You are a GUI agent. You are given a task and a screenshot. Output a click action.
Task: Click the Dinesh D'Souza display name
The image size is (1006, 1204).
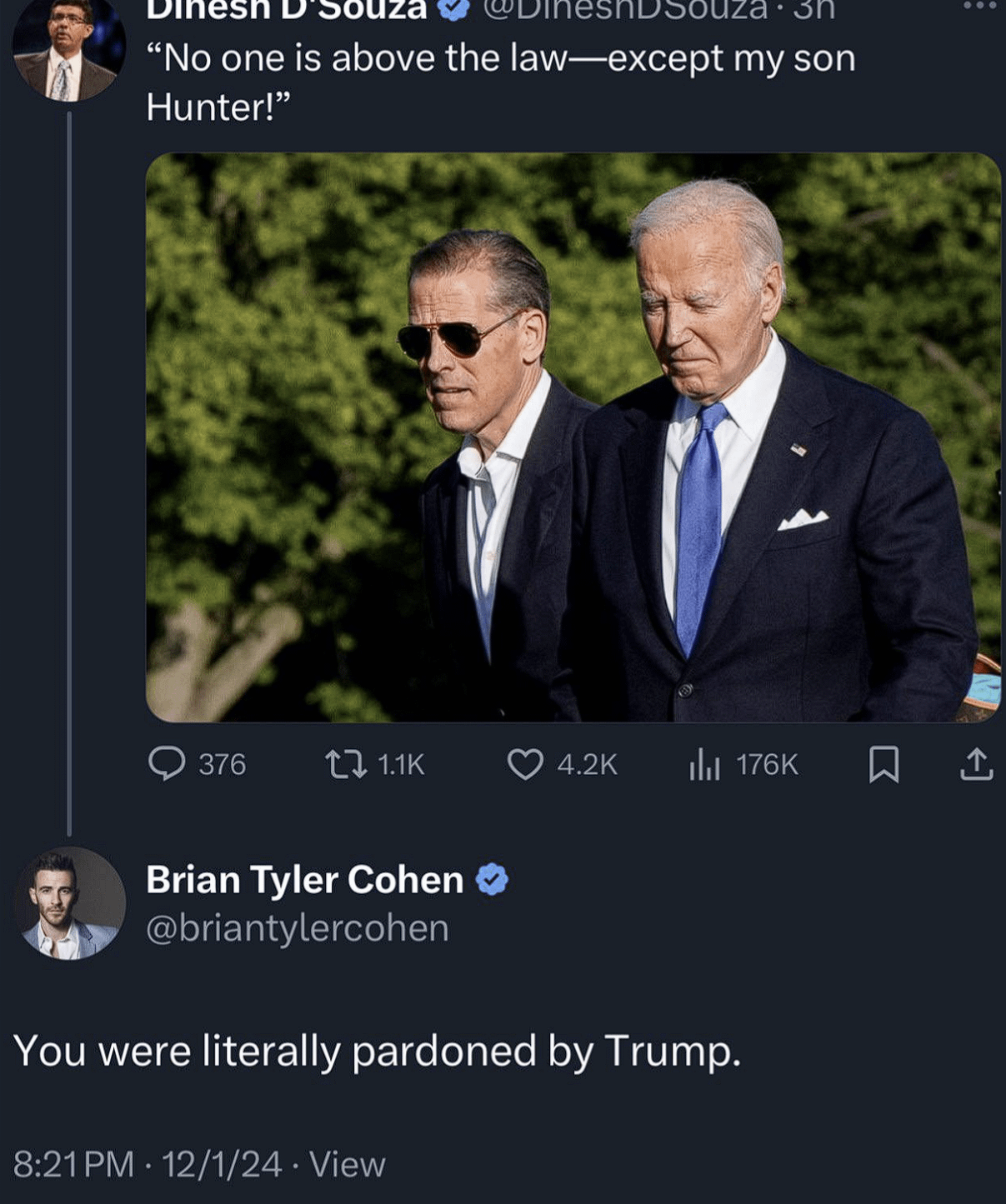coord(287,9)
